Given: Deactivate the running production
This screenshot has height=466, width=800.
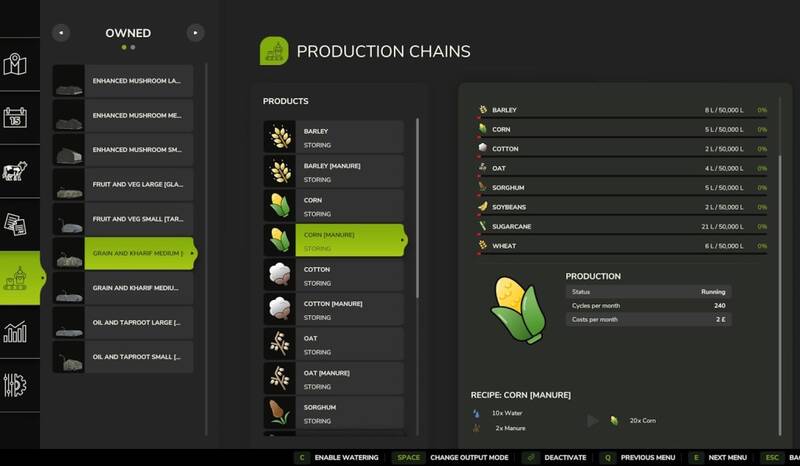Looking at the screenshot, I should tap(556, 457).
